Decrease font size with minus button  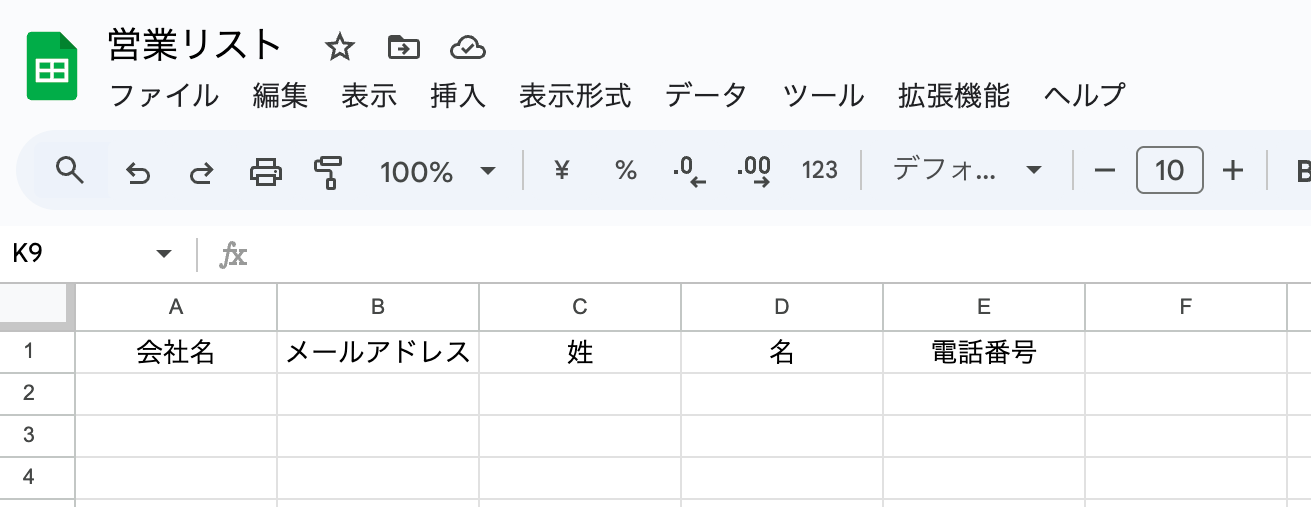point(1104,171)
